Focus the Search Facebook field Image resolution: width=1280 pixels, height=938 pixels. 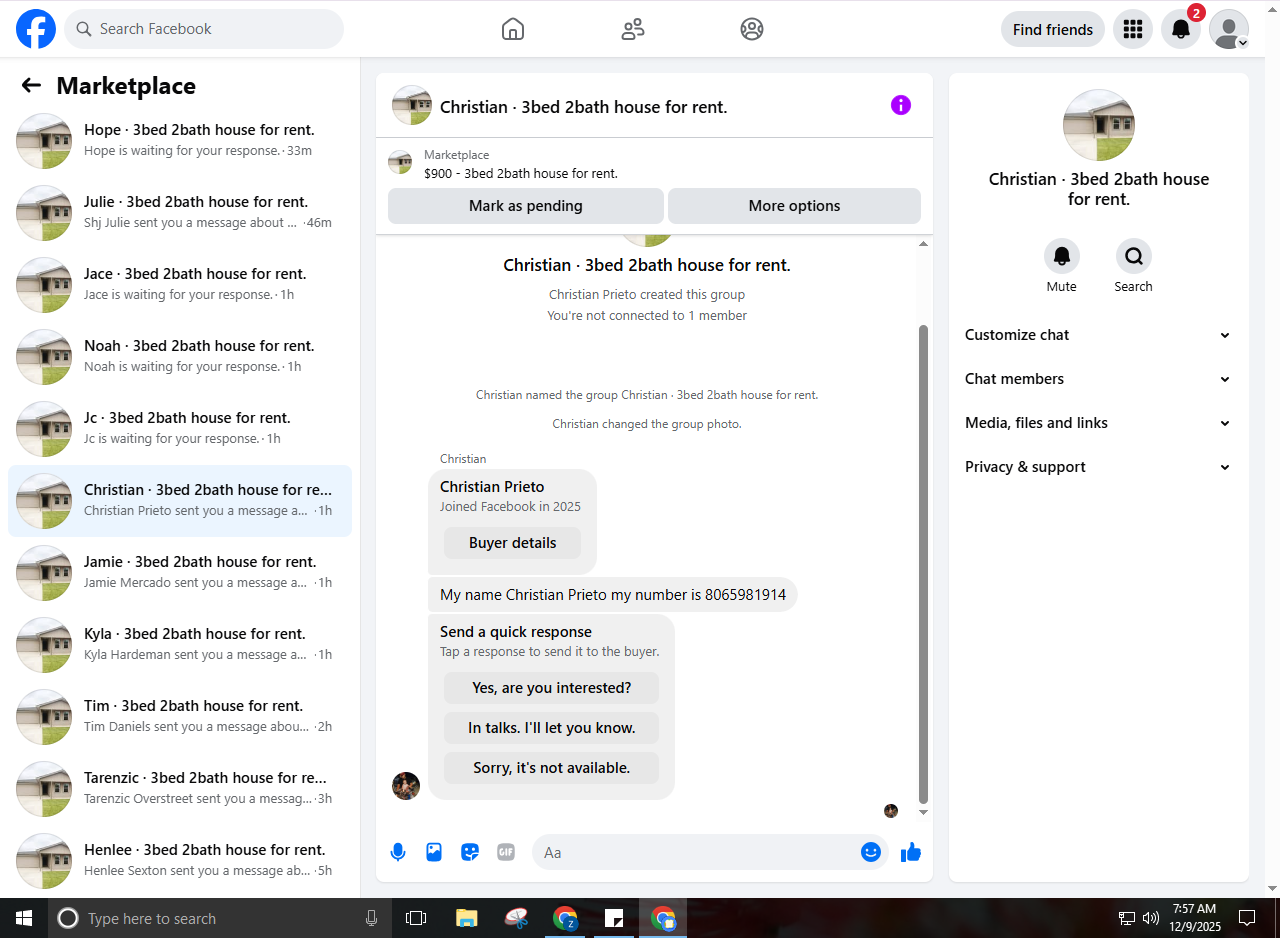coord(204,29)
